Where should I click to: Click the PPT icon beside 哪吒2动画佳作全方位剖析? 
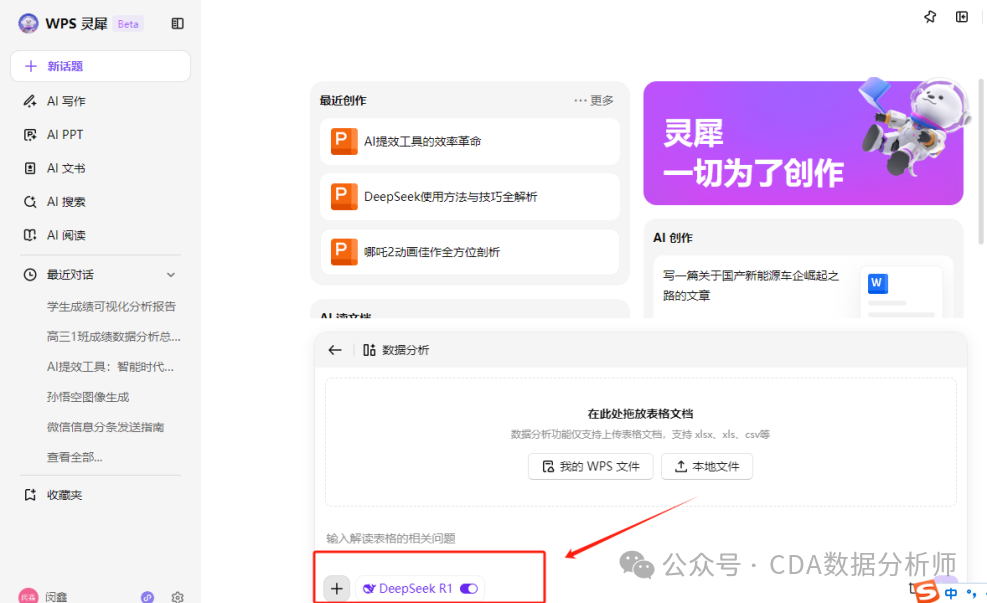pos(344,252)
